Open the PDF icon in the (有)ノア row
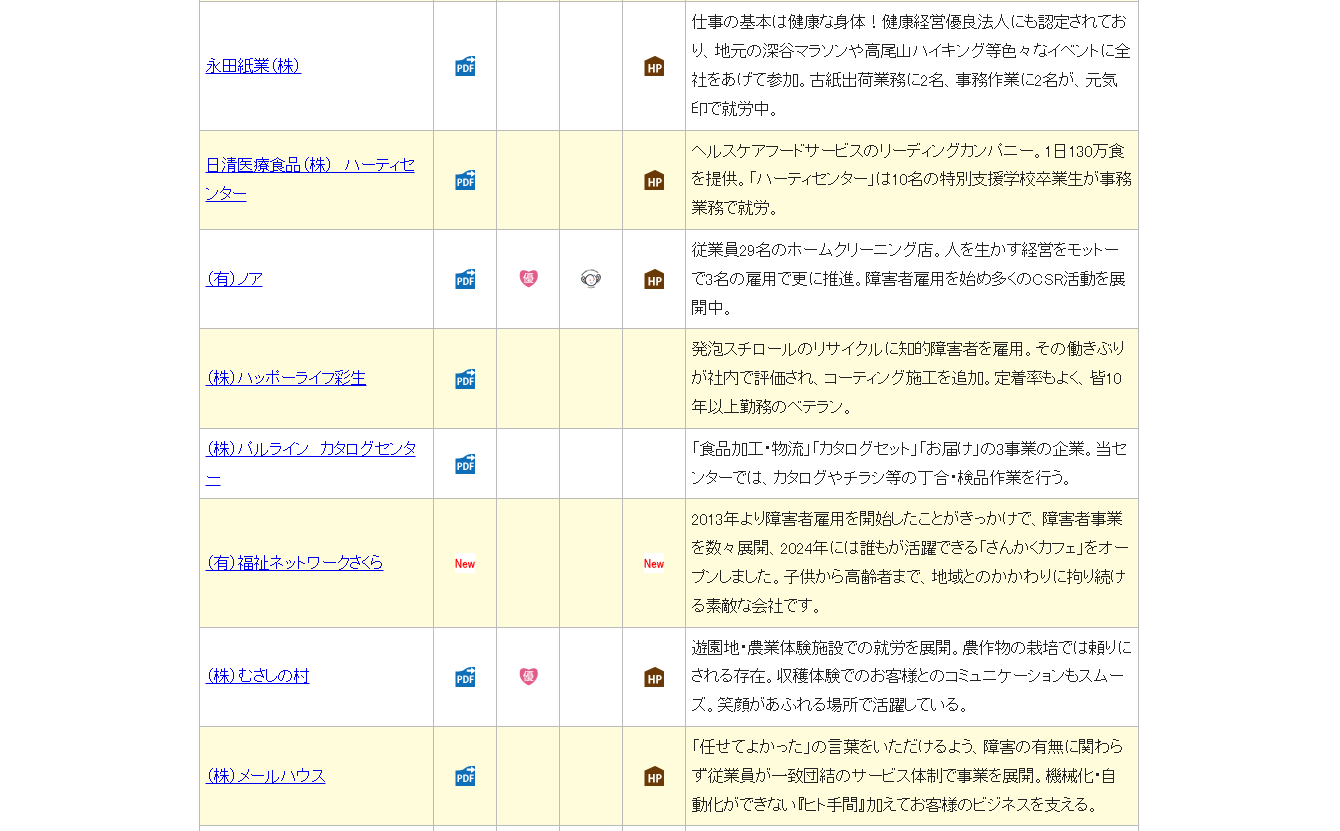This screenshot has height=831, width=1340. pyautogui.click(x=465, y=279)
